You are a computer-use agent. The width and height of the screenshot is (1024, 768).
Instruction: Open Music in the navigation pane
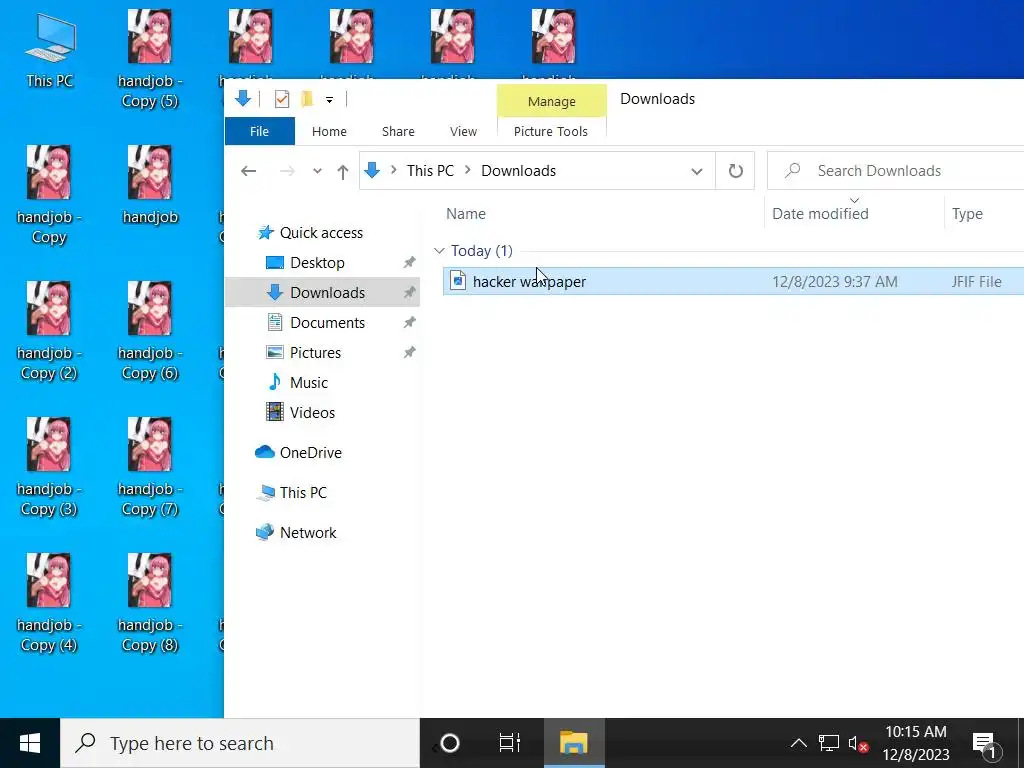[309, 383]
